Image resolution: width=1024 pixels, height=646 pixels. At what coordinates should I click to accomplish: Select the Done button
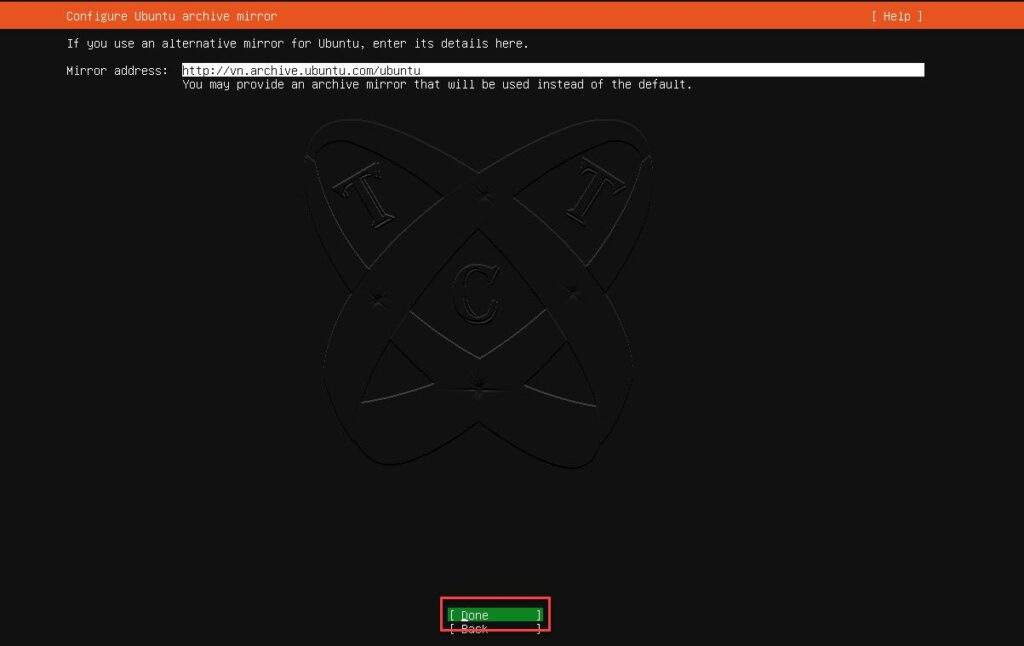496,615
